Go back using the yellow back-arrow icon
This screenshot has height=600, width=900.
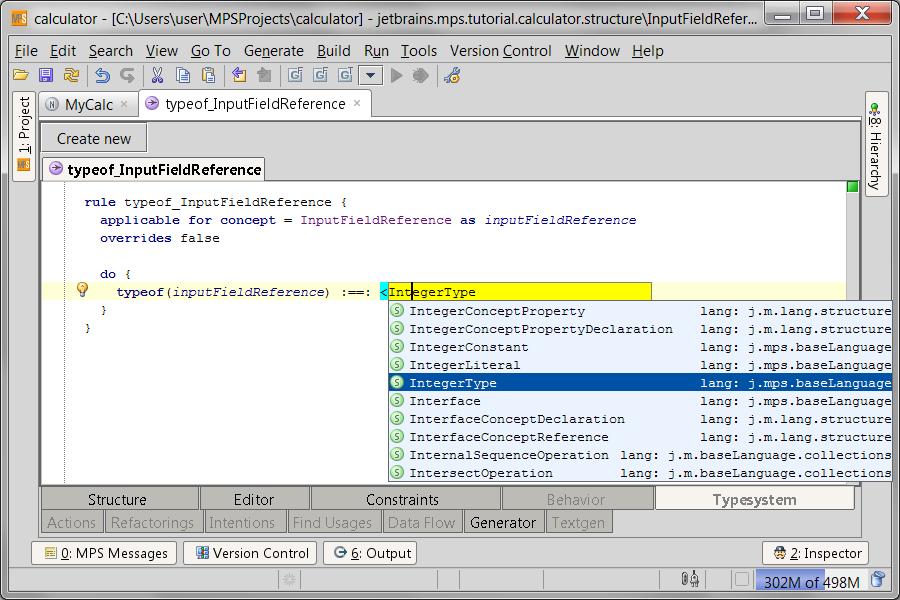[239, 75]
